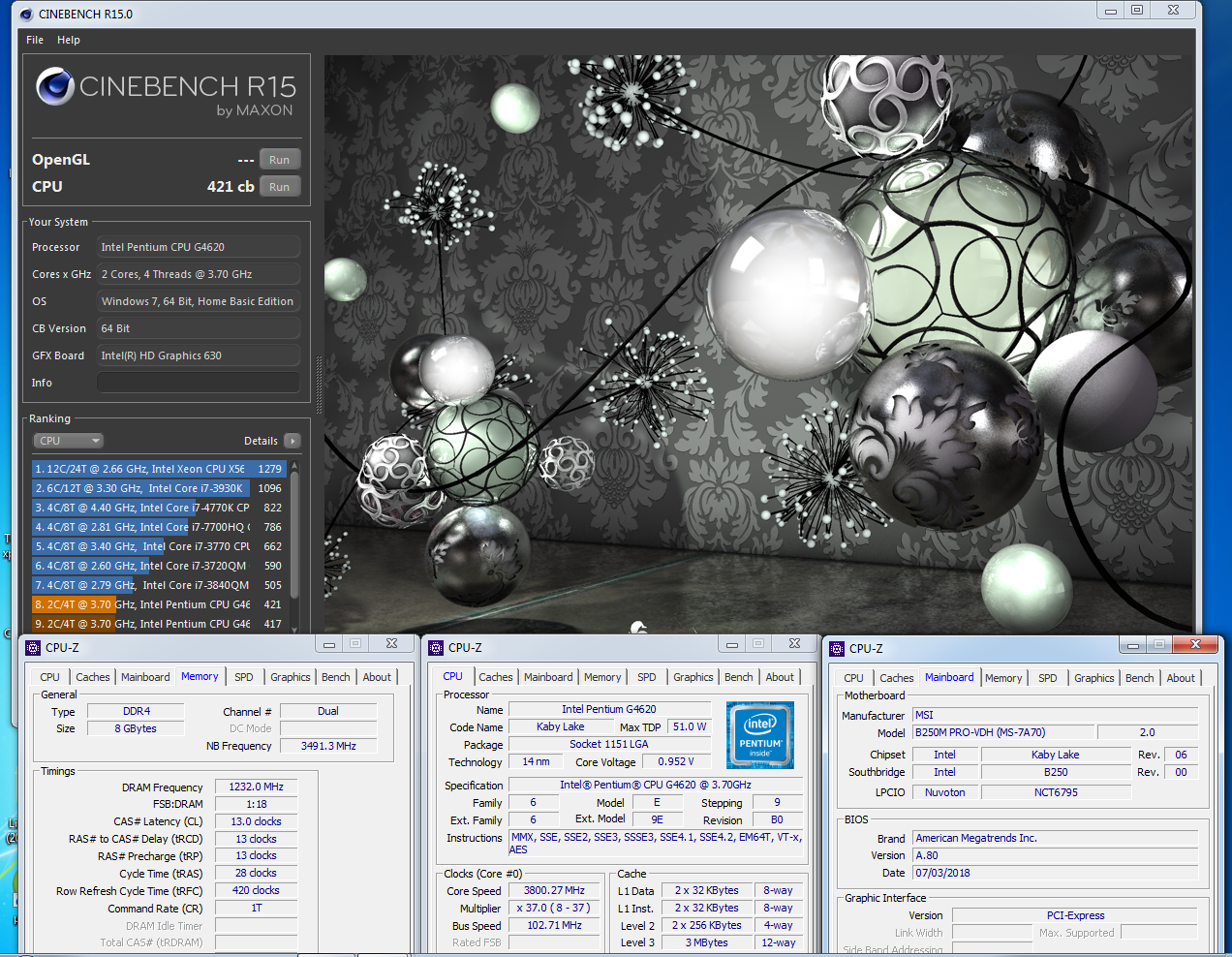
Task: Click the middle CPU-Z window app icon
Action: coord(436,648)
